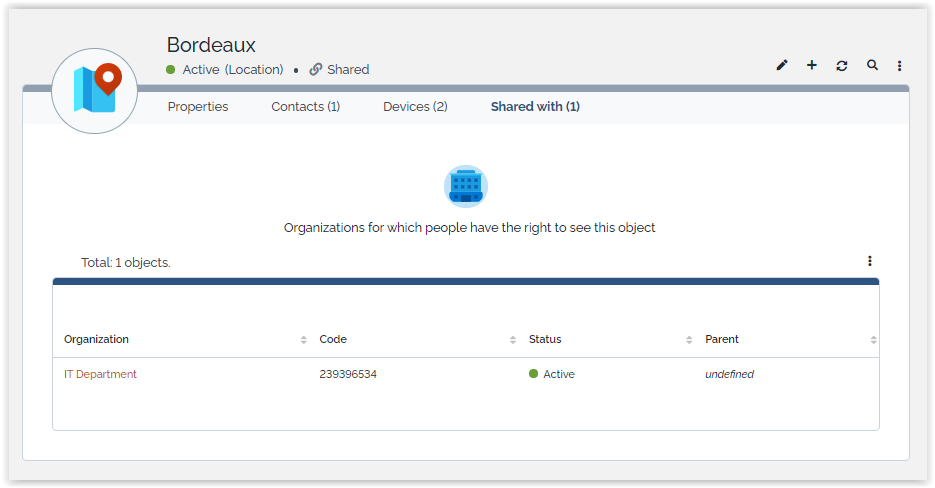Click the pencil edit icon
This screenshot has width=935, height=488.
pos(782,66)
